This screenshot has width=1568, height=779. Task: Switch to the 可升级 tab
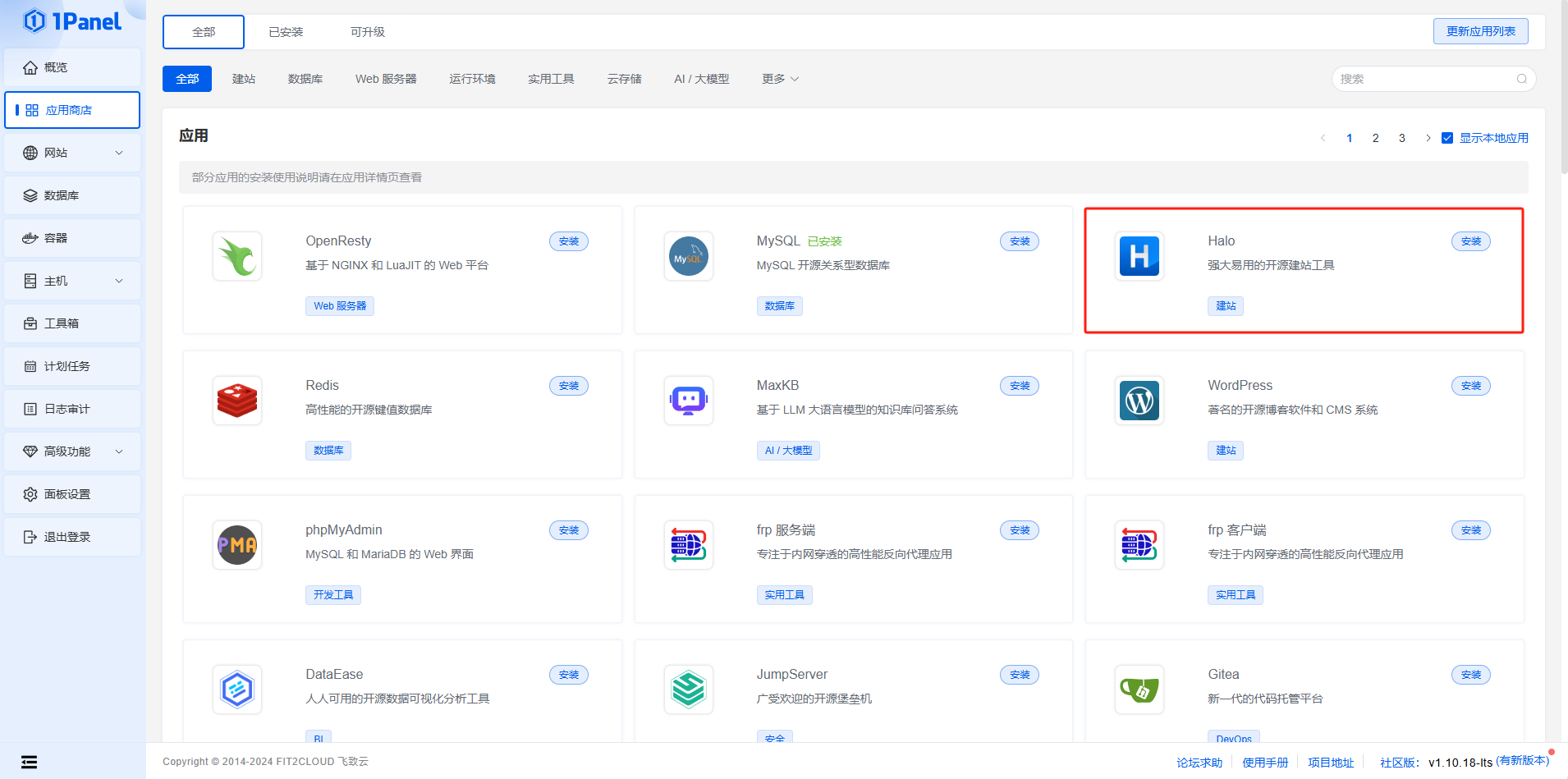[x=368, y=32]
